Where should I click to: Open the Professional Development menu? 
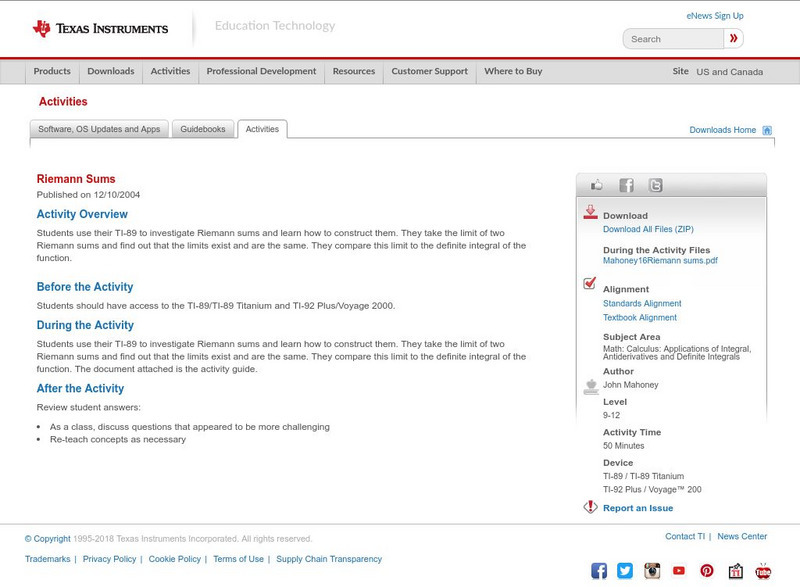(x=260, y=71)
